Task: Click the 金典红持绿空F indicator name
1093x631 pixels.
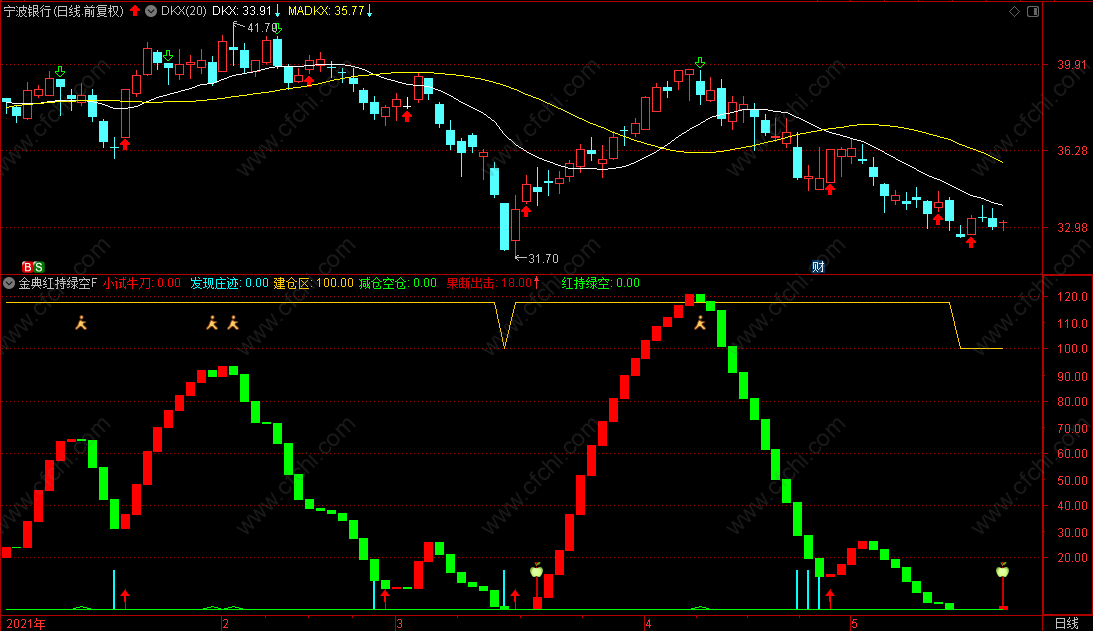Action: point(58,283)
